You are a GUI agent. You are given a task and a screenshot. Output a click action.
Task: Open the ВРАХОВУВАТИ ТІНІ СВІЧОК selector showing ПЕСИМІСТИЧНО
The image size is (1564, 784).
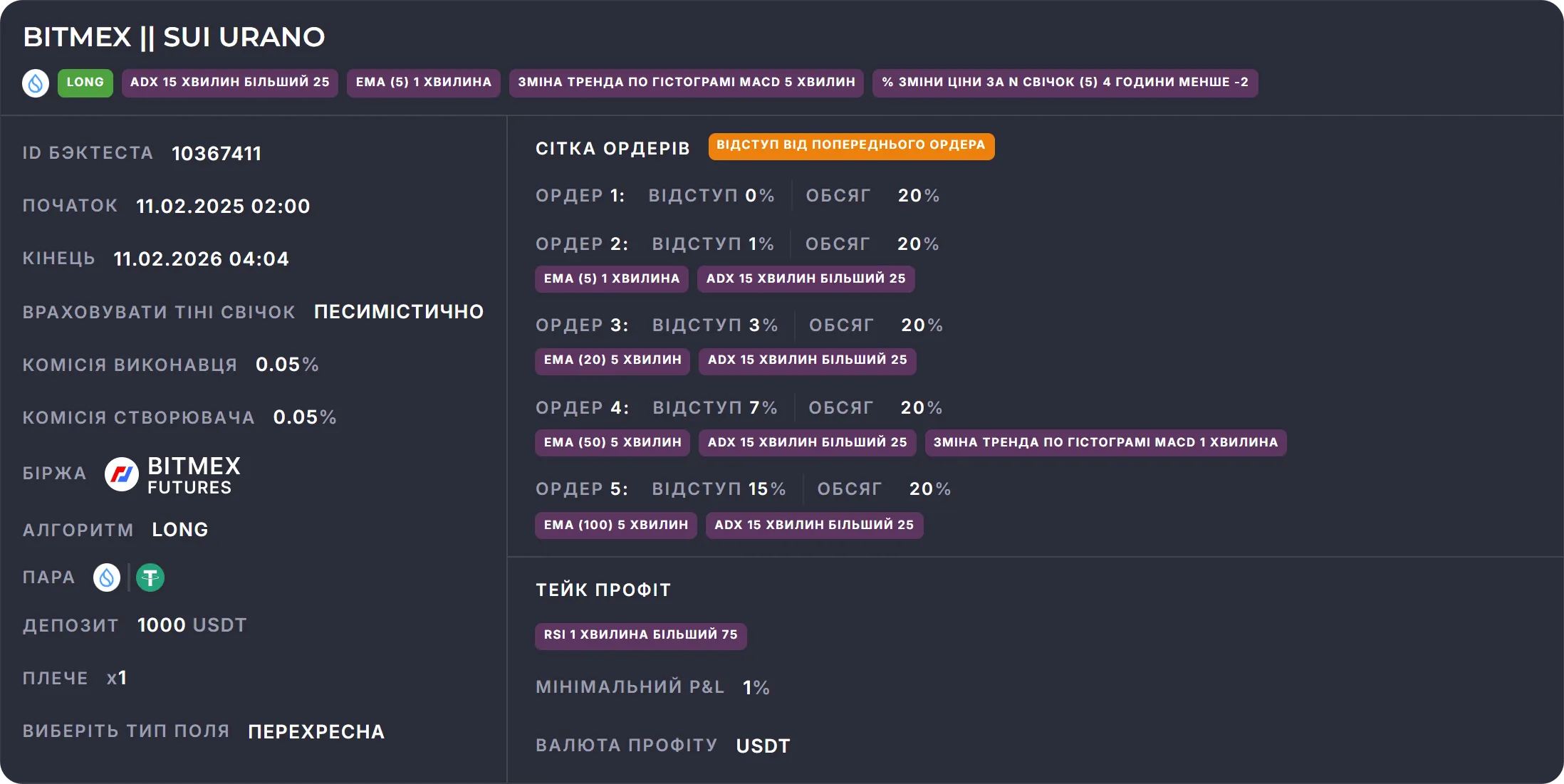click(x=398, y=311)
